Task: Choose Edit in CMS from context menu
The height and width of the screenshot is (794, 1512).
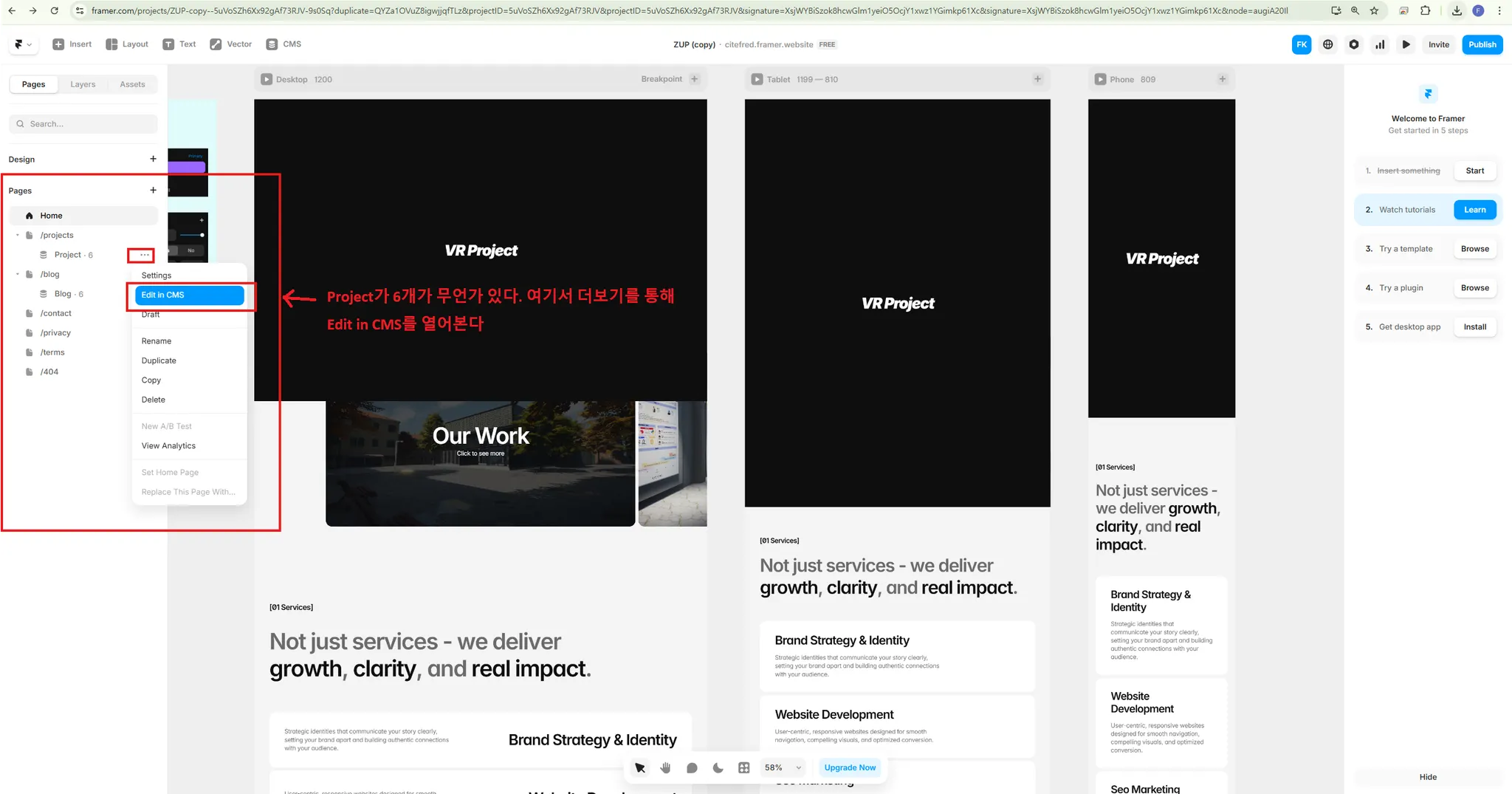Action: (x=190, y=295)
